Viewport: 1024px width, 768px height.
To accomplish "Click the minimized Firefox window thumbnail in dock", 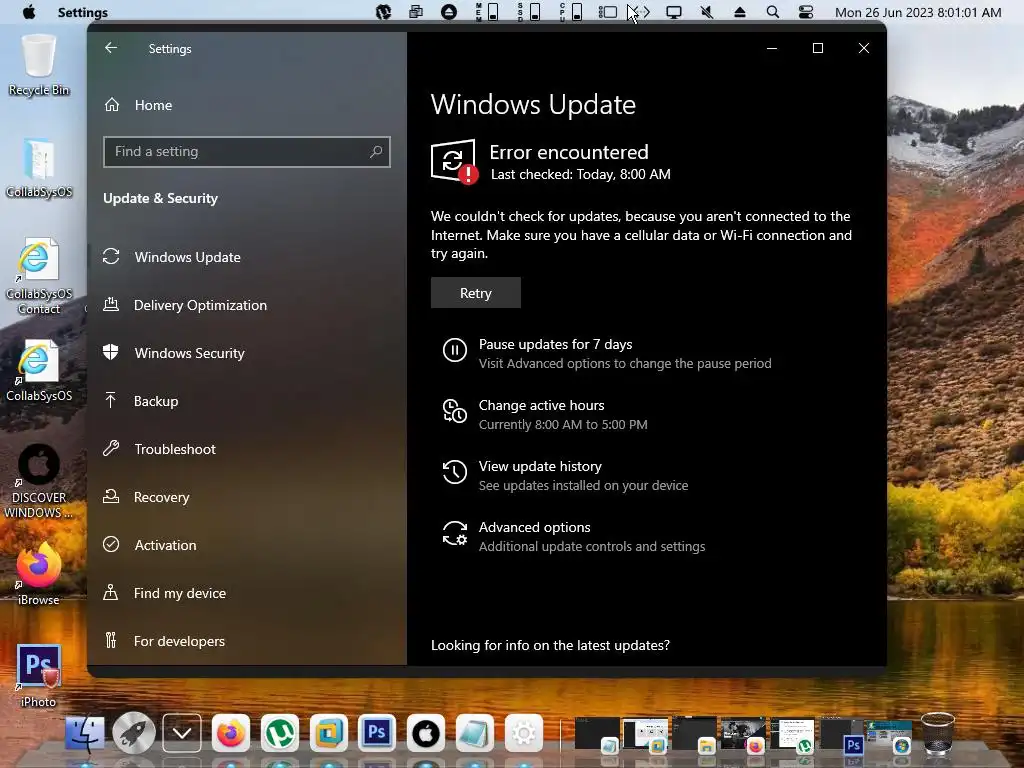I will point(743,735).
